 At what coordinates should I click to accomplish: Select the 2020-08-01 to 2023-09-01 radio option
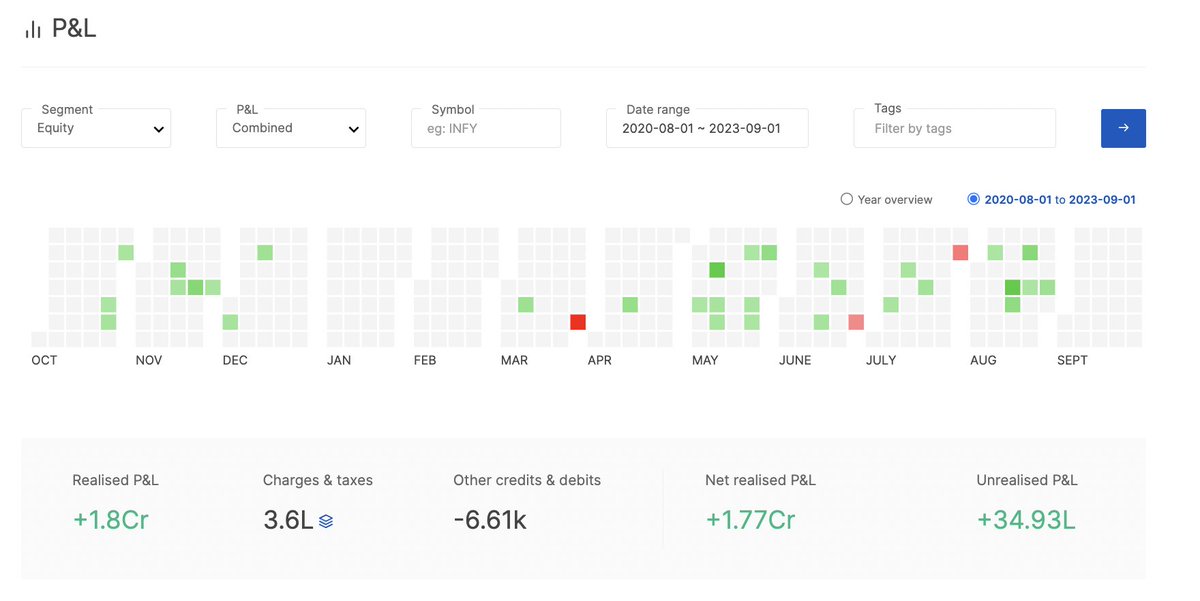974,199
